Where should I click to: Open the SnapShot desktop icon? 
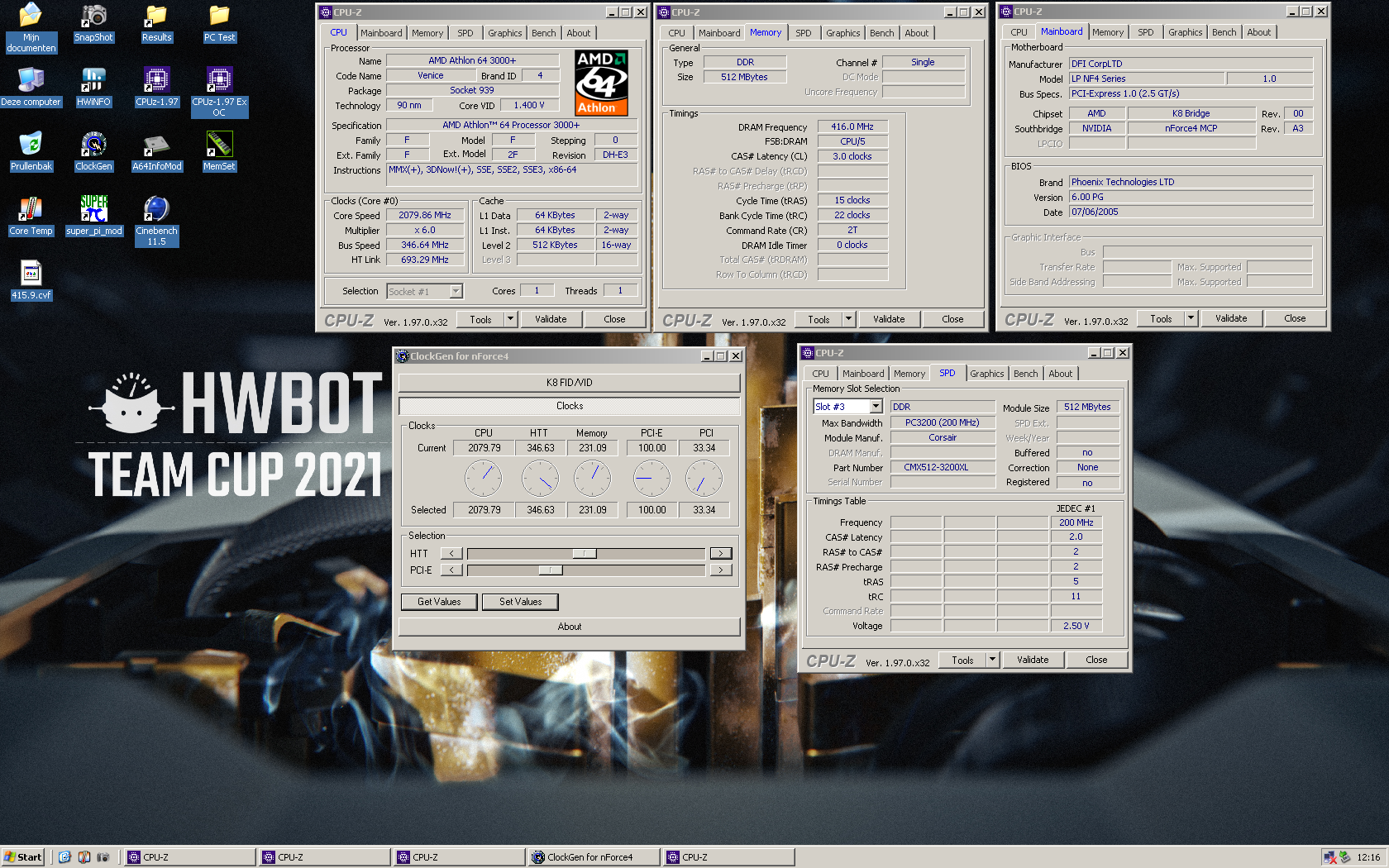point(93,23)
